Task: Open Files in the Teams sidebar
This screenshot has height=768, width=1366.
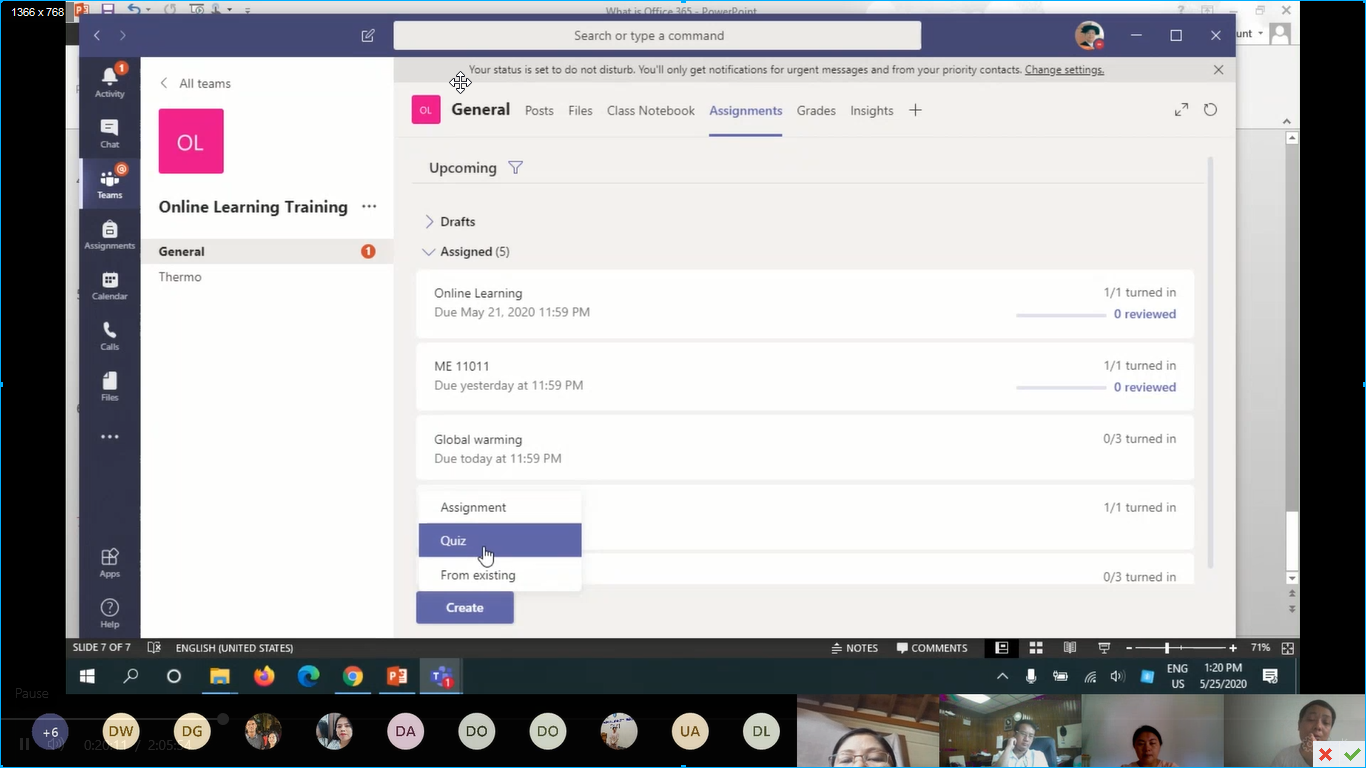Action: pos(110,386)
